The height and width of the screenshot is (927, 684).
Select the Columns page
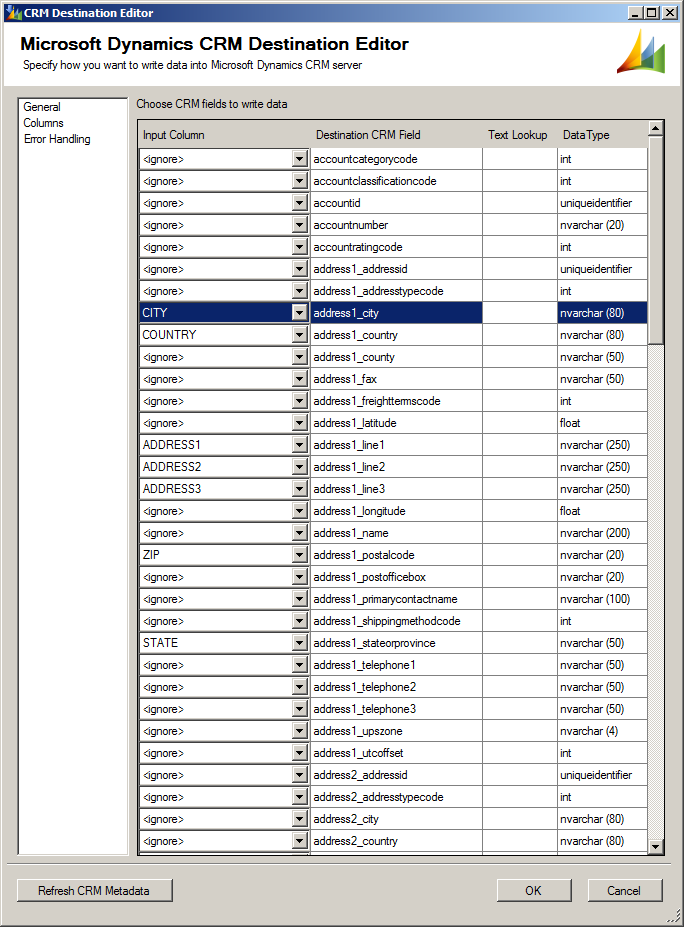43,123
